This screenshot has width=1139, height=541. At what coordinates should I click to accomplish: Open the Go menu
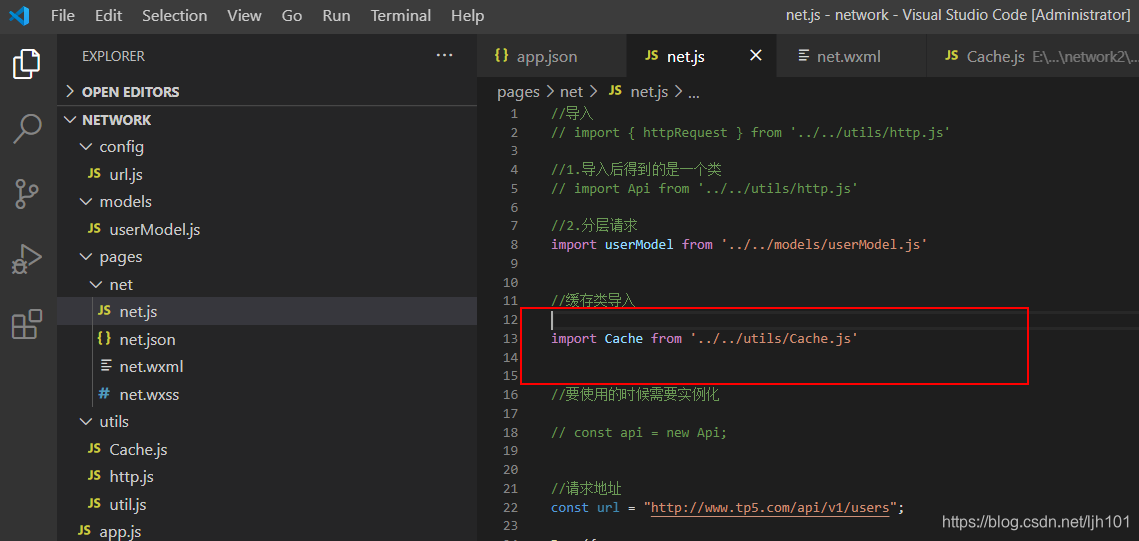(292, 15)
